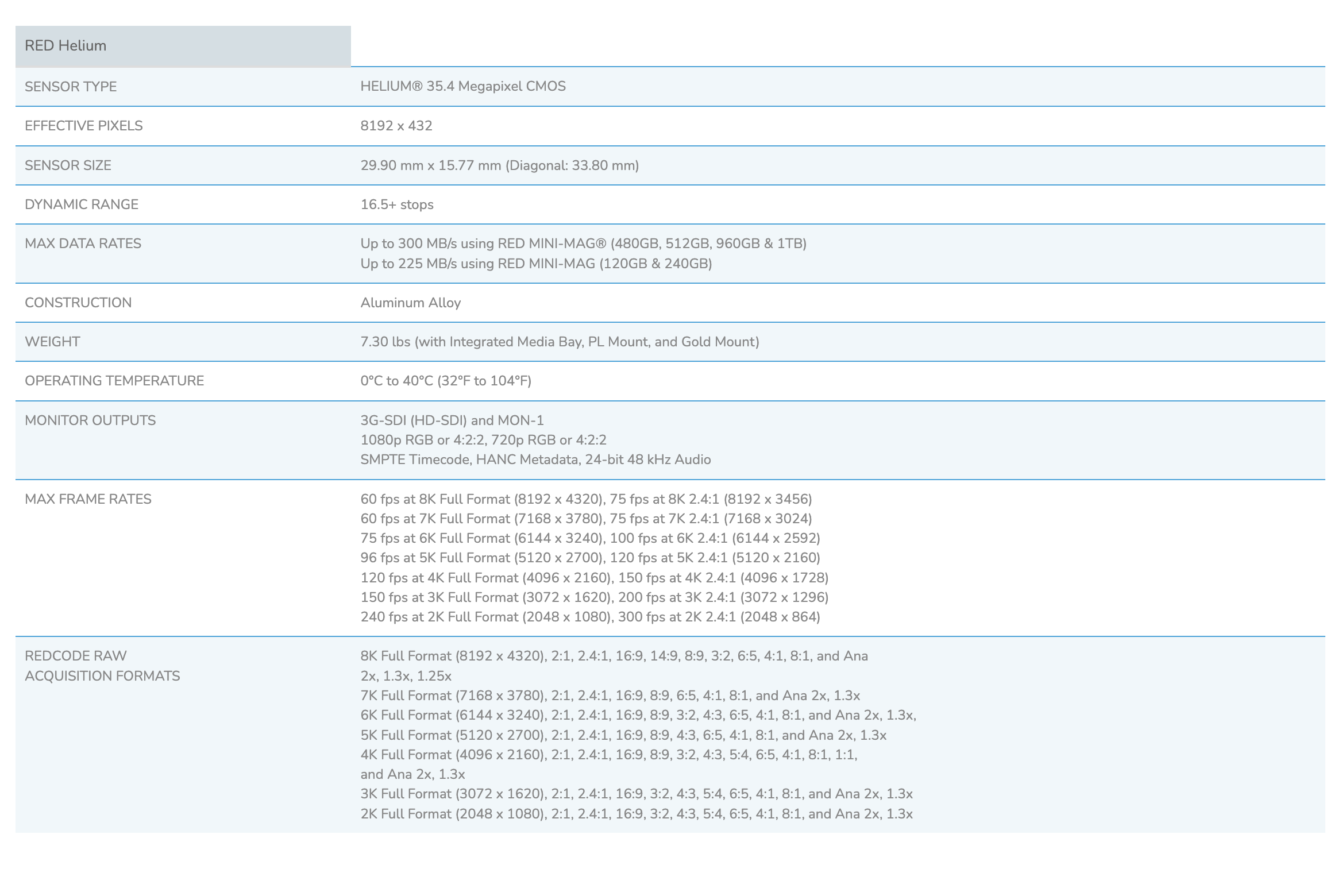Click 'SMPTE Timecode, HANC Metadata' line
This screenshot has width=1342, height=896.
[535, 459]
